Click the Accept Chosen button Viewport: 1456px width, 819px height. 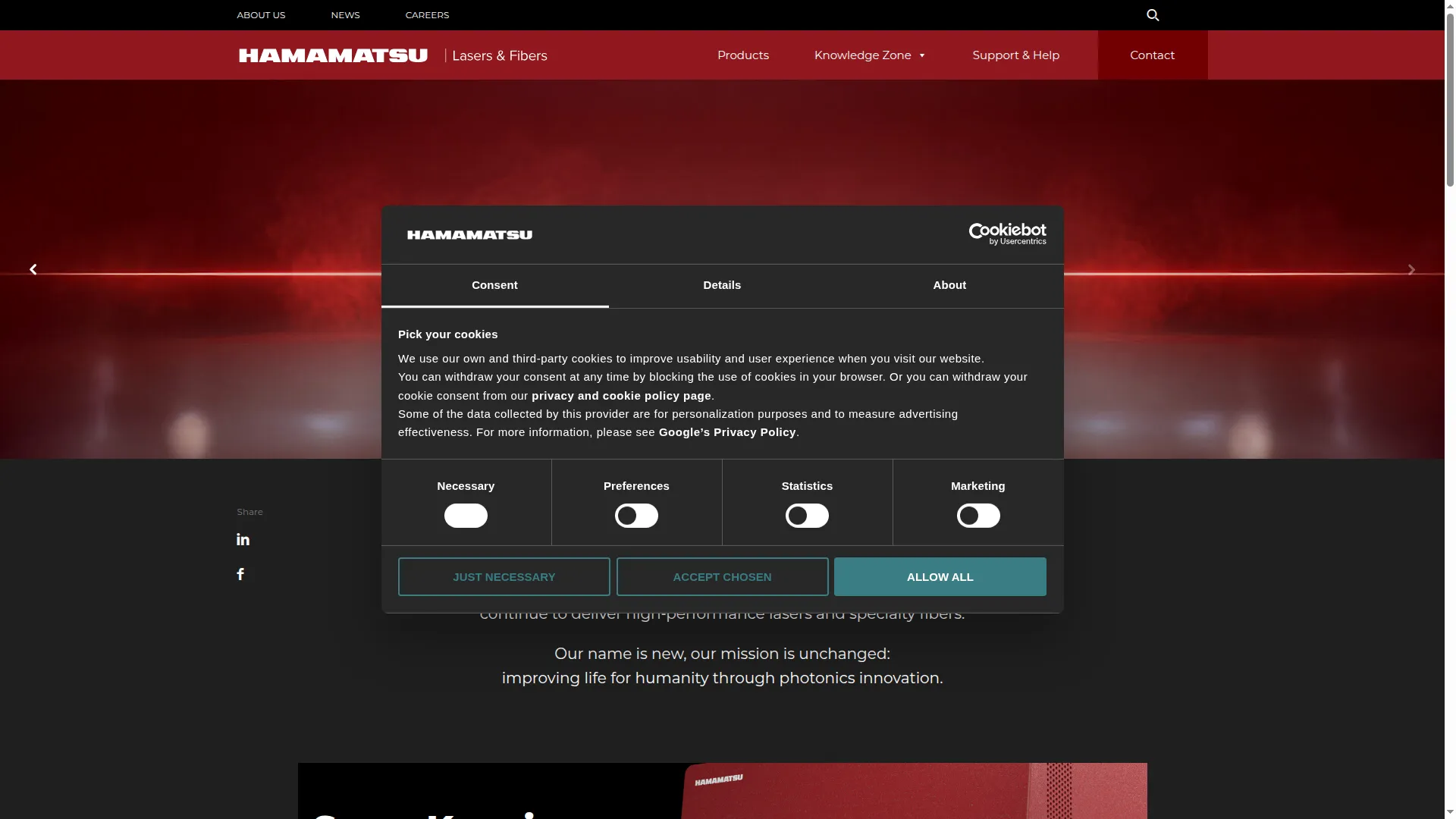tap(722, 577)
